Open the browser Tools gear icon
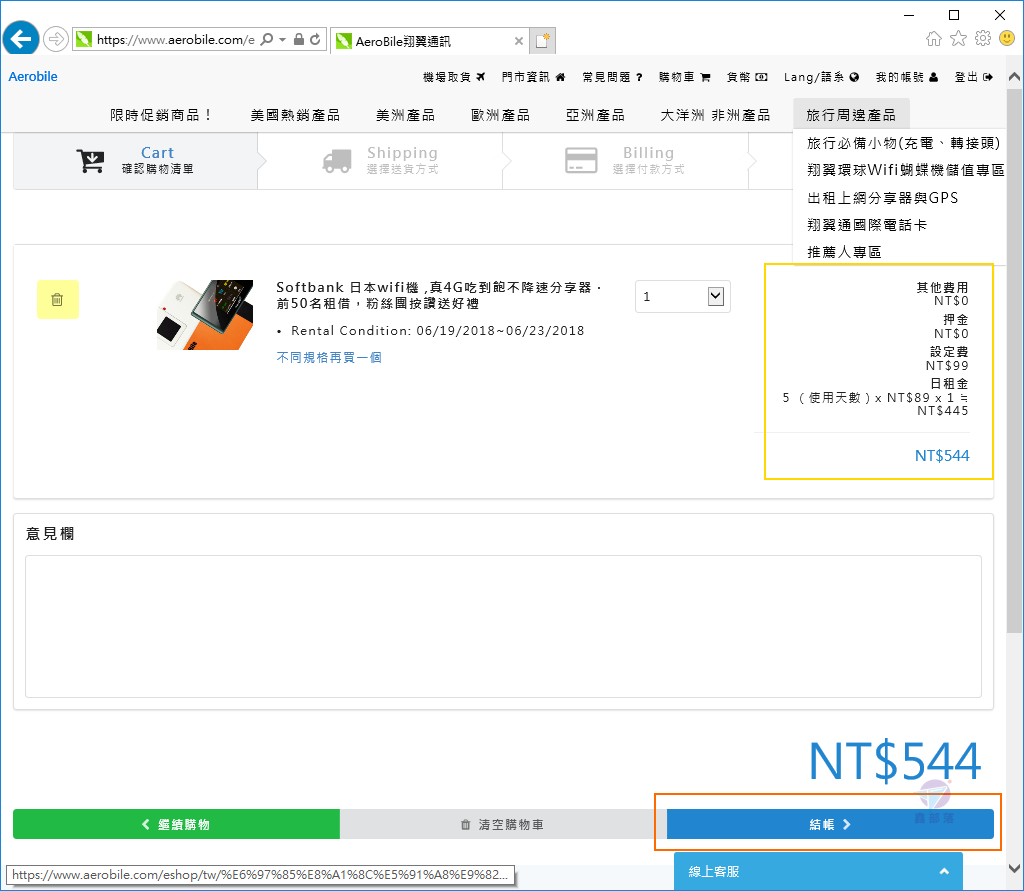Screen dimensions: 1024x891 983,39
